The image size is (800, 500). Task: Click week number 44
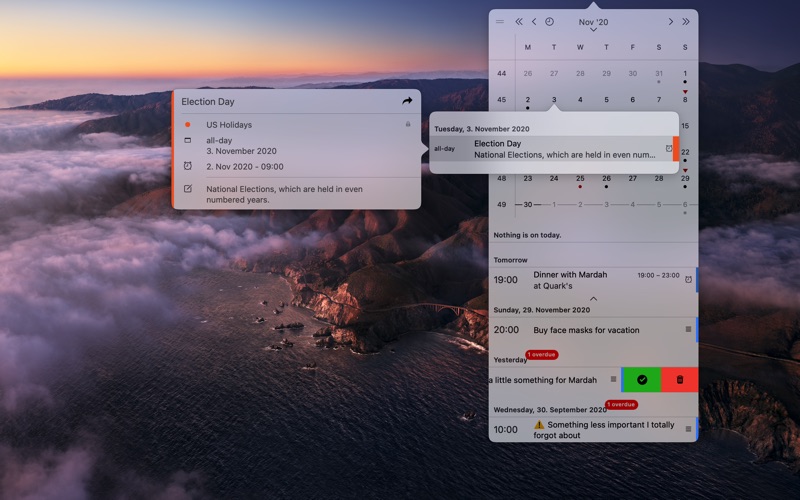coord(502,73)
